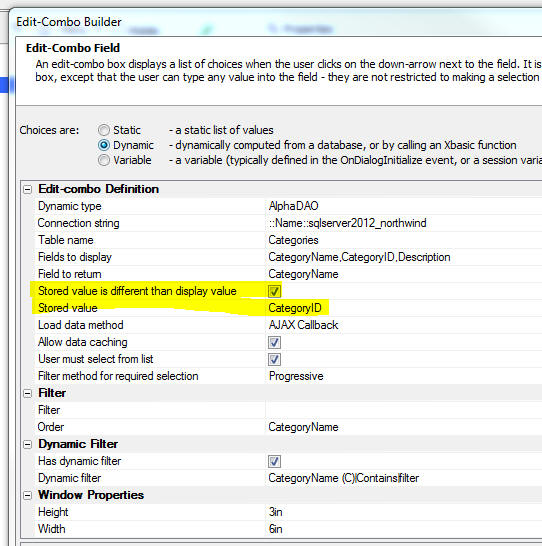Viewport: 542px width, 546px height.
Task: Select the Static choices radio button
Action: pos(104,130)
